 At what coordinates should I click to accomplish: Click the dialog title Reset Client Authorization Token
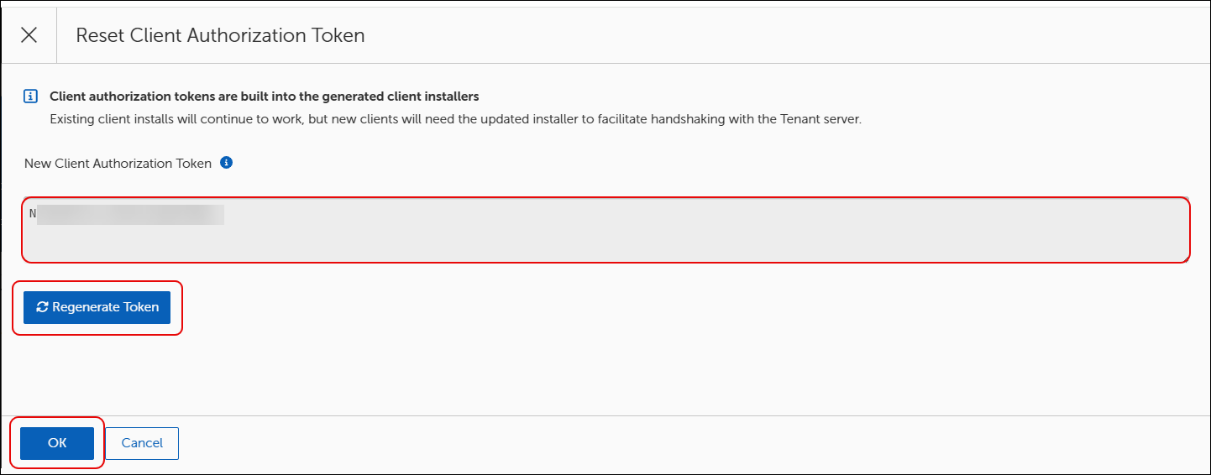click(220, 35)
